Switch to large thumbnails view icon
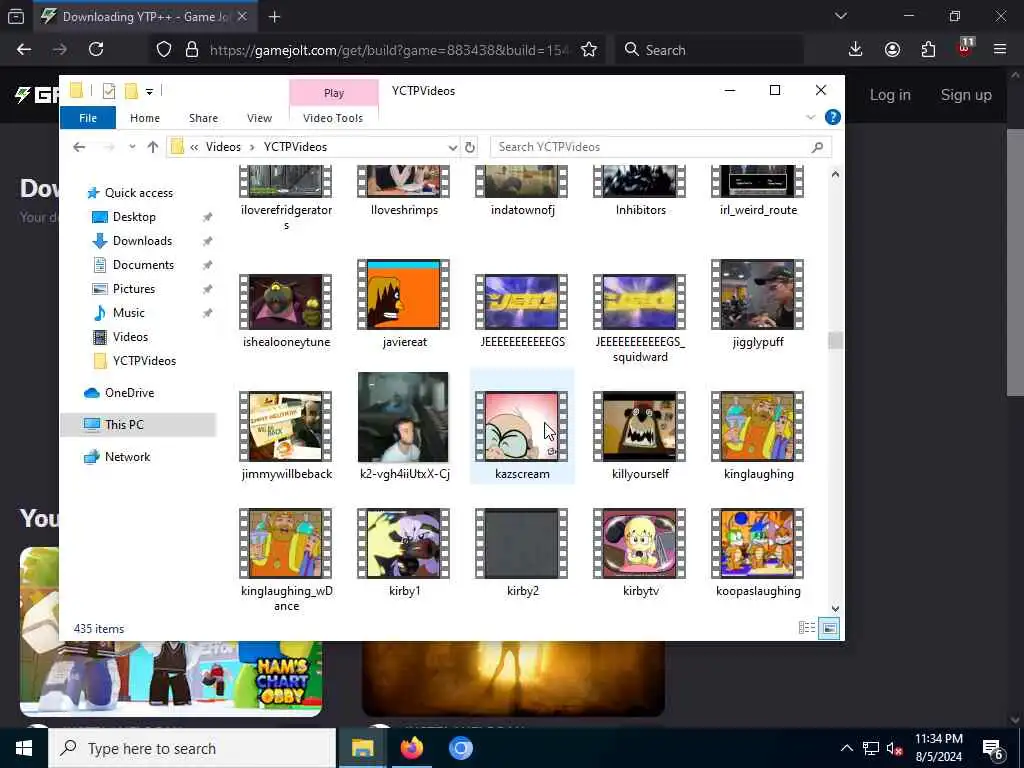 [829, 628]
